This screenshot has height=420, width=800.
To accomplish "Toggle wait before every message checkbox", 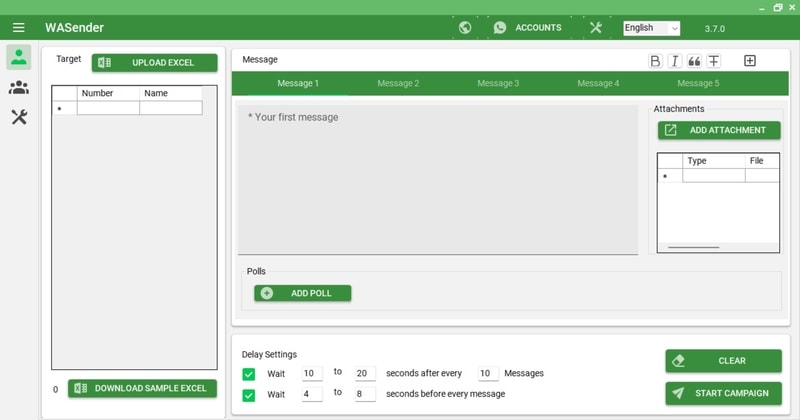I will tap(248, 396).
